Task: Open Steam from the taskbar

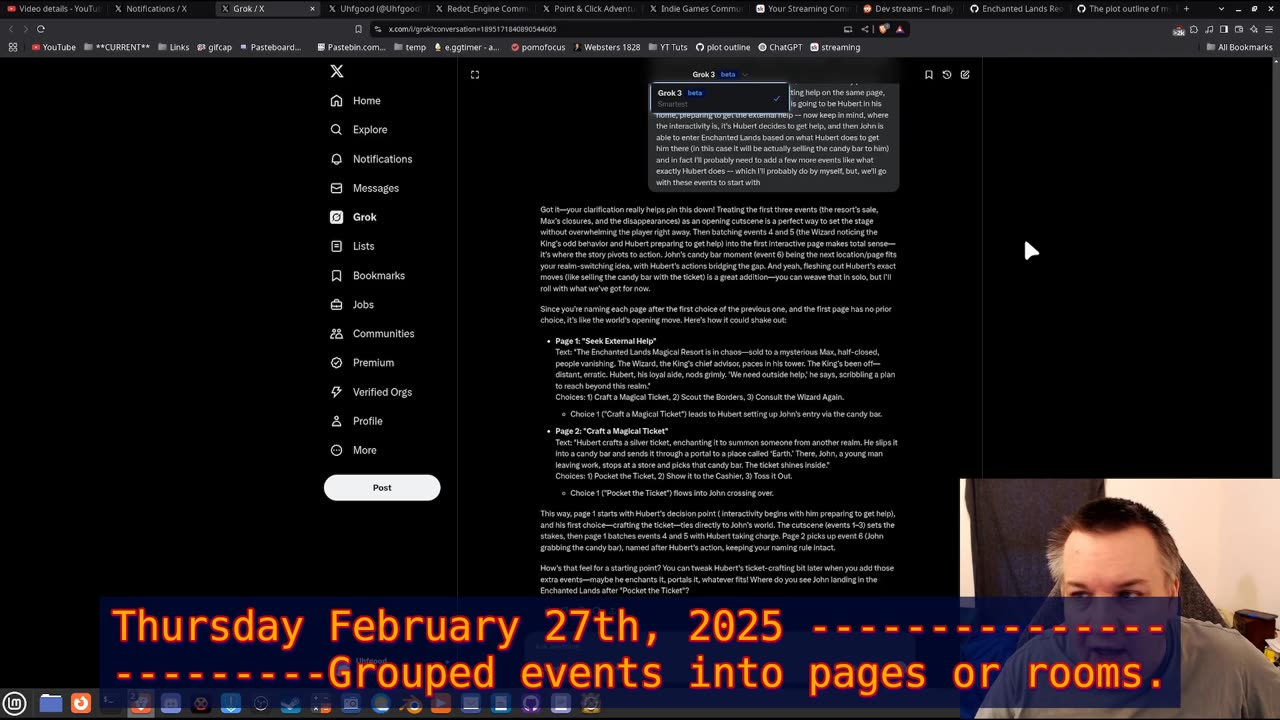Action: tap(290, 703)
